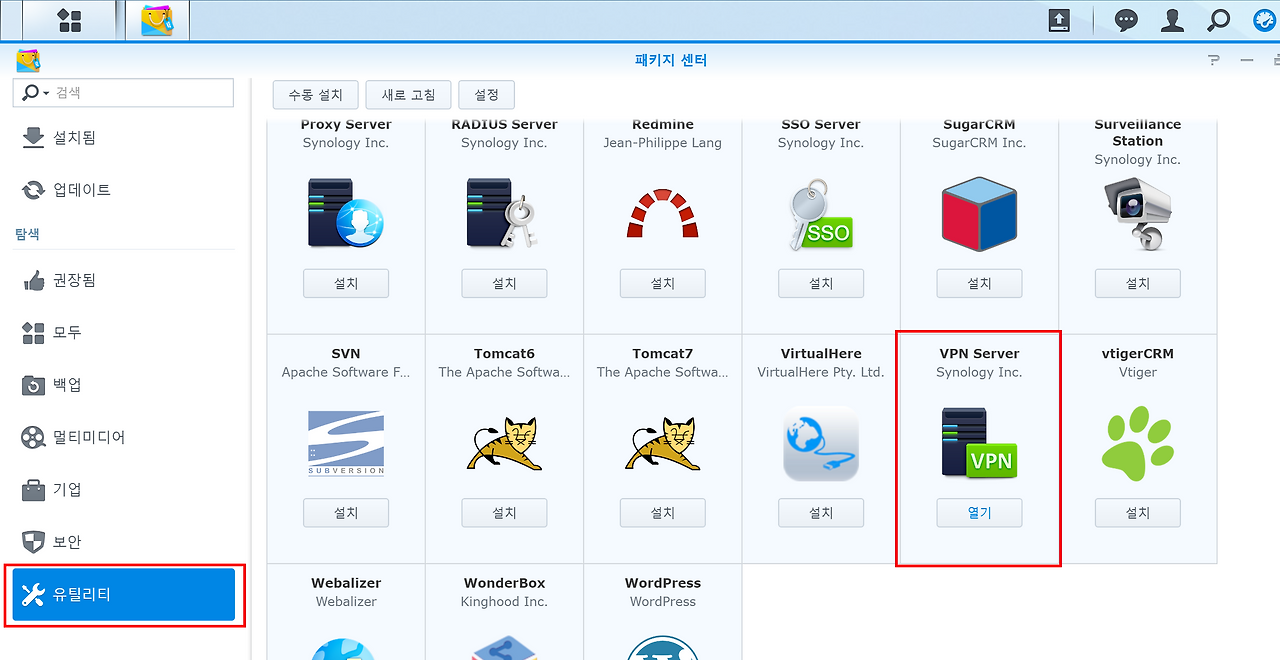The width and height of the screenshot is (1280, 660).
Task: Select the 보안 security category
Action: click(124, 542)
